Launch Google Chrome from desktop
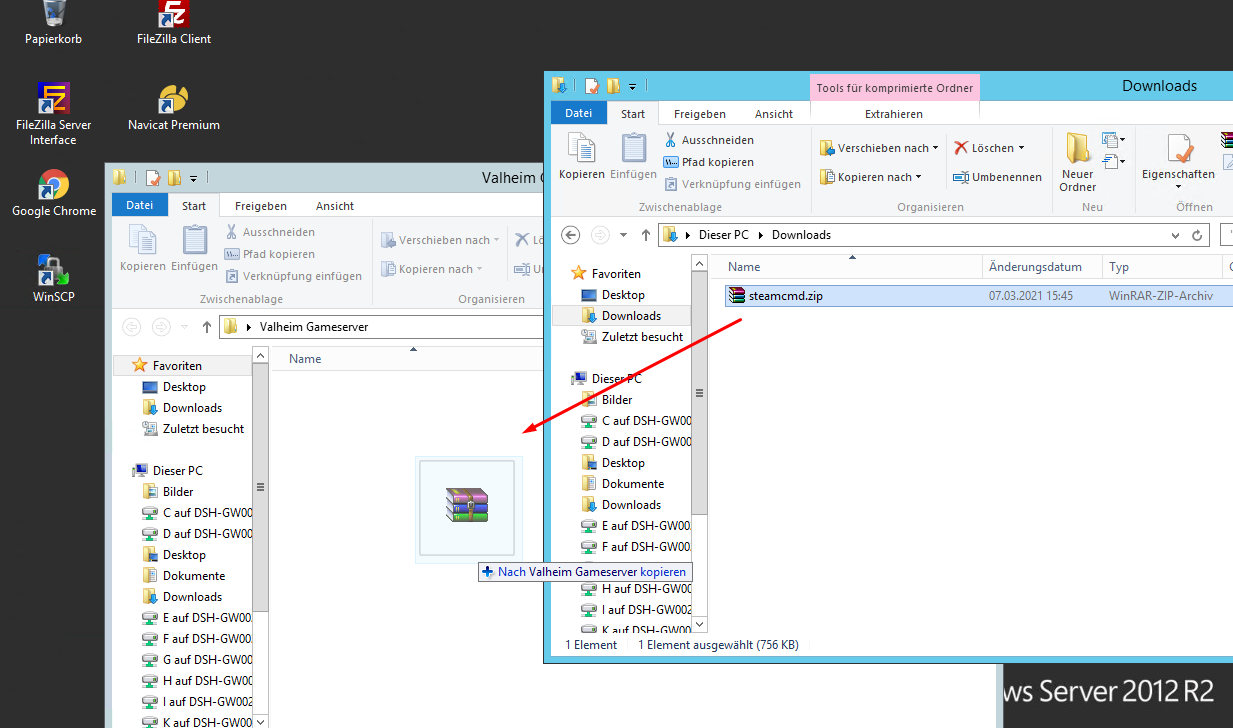Viewport: 1233px width, 728px height. pos(54,186)
